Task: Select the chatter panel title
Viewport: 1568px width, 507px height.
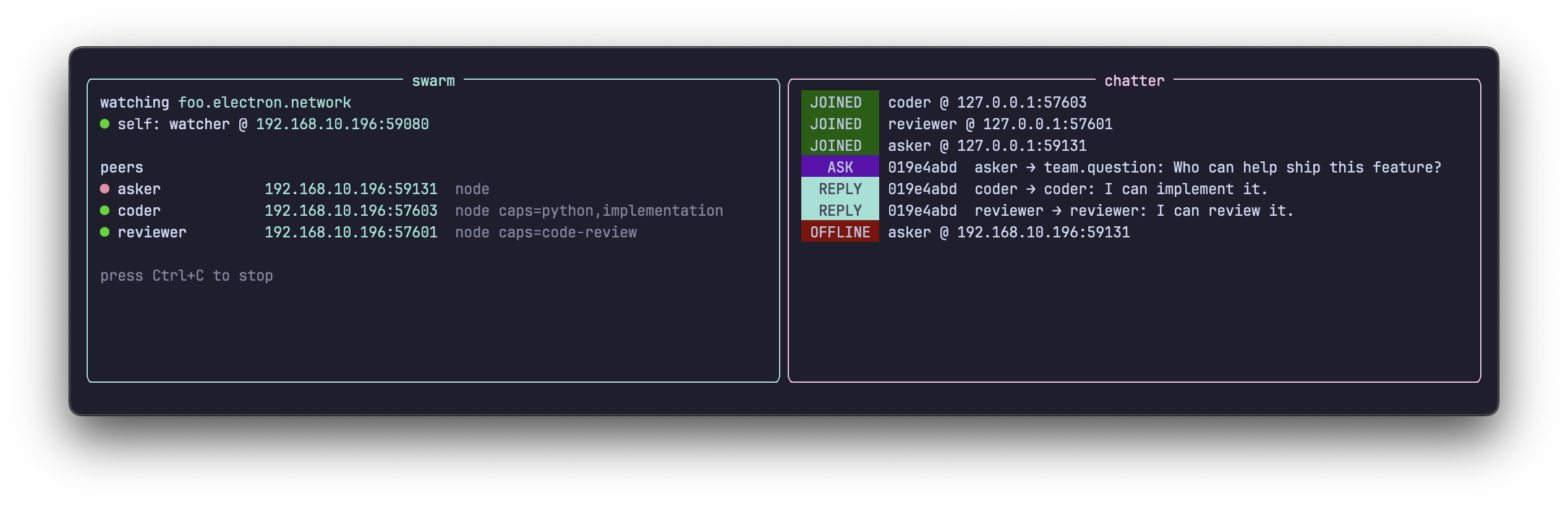Action: pyautogui.click(x=1134, y=81)
